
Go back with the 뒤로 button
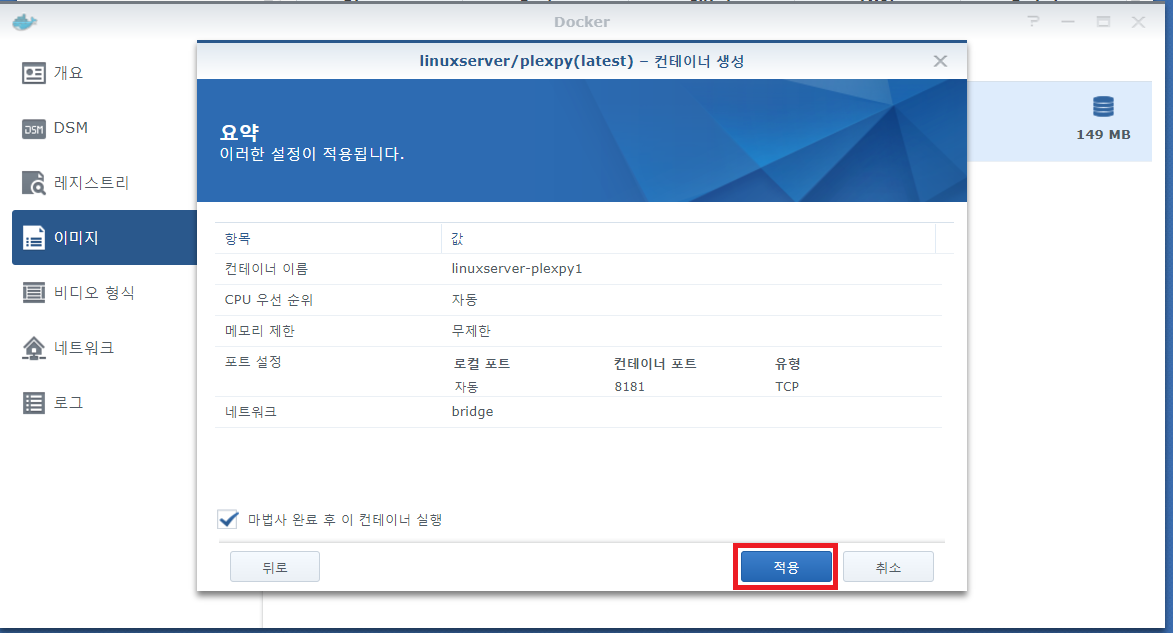point(275,567)
